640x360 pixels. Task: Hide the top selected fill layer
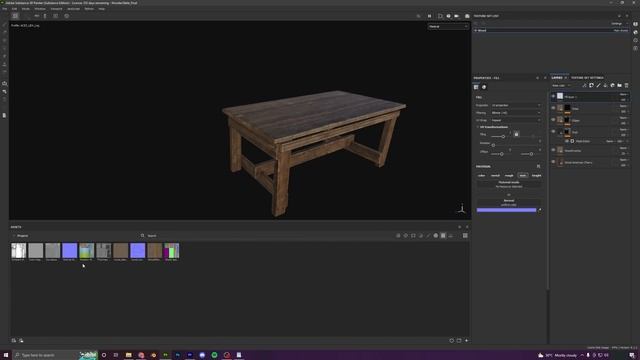coord(553,97)
